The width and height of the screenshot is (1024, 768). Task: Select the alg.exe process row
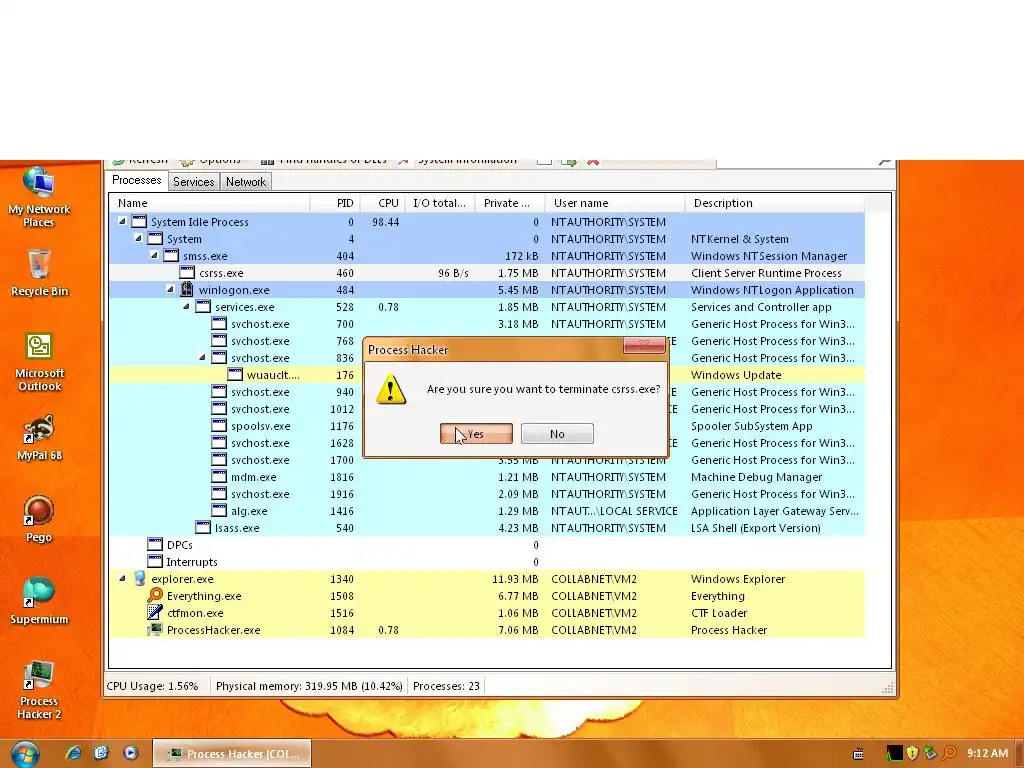point(487,511)
